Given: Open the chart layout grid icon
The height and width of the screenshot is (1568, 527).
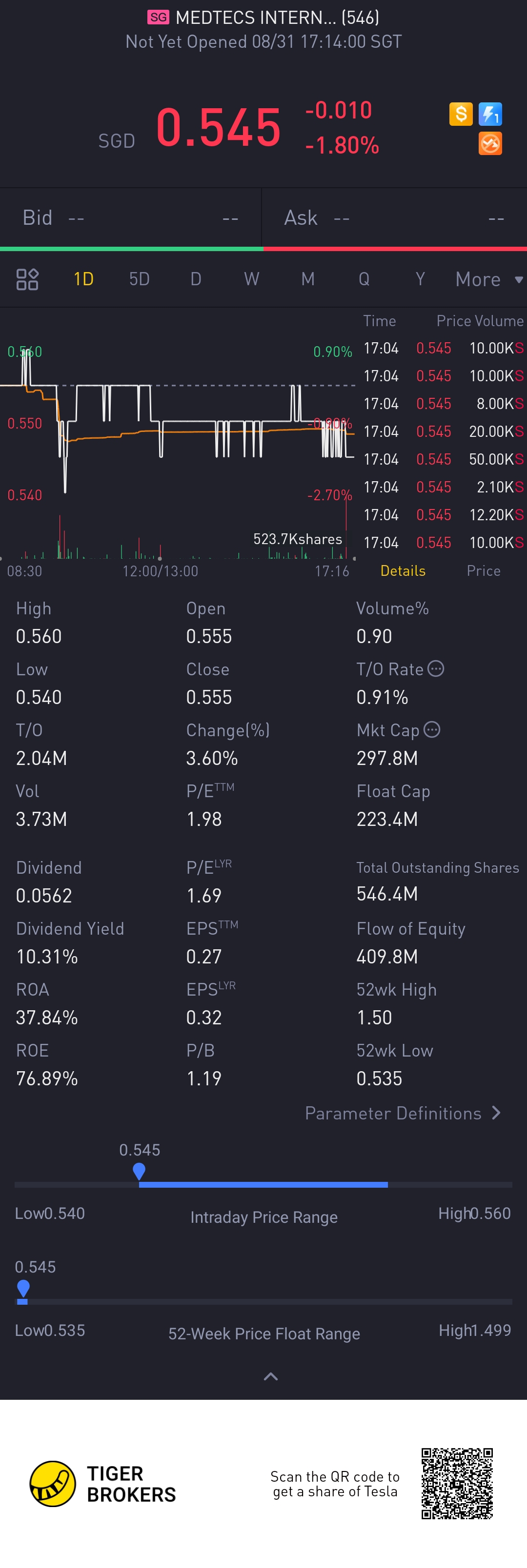Looking at the screenshot, I should [27, 279].
